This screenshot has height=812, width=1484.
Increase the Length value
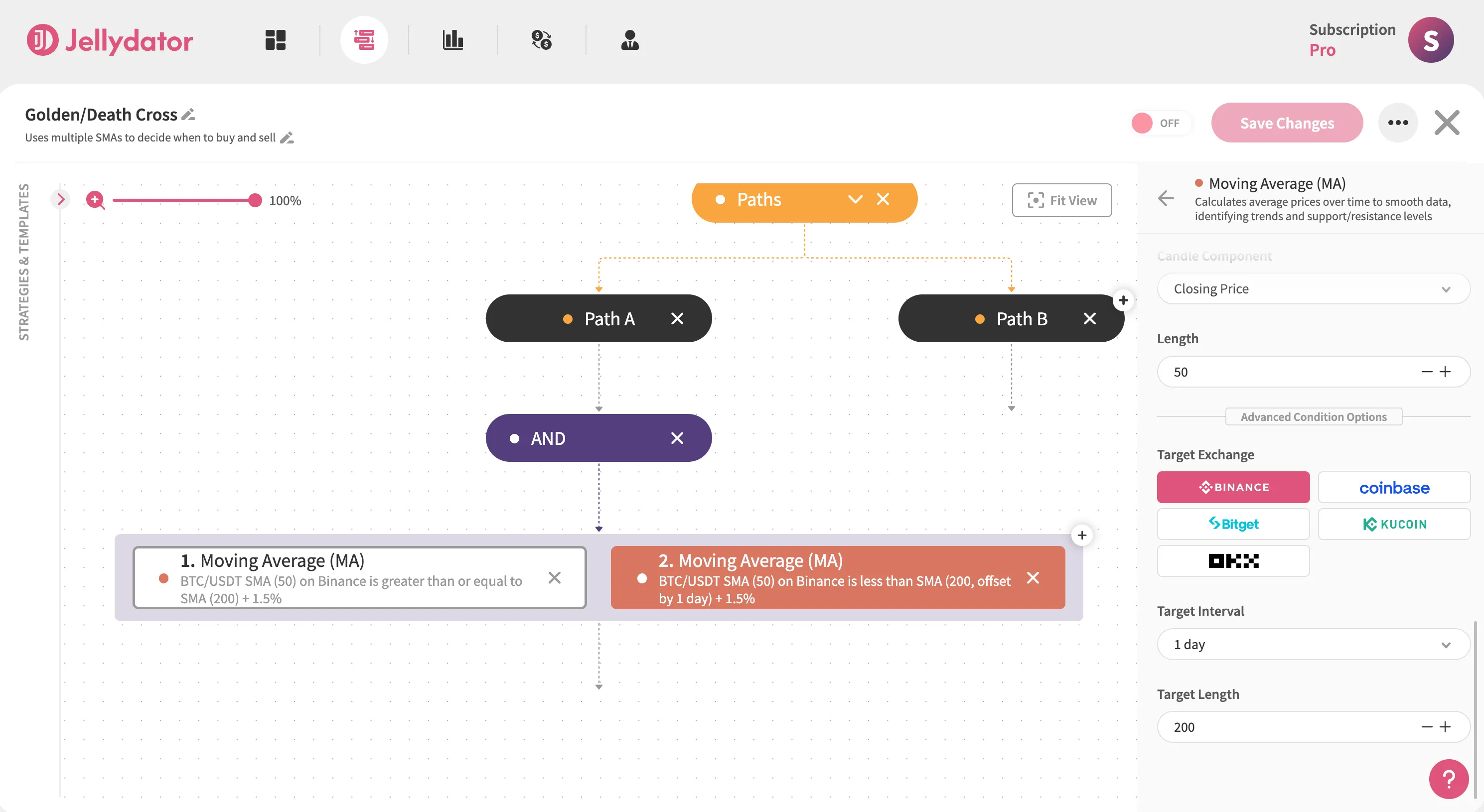[1445, 372]
